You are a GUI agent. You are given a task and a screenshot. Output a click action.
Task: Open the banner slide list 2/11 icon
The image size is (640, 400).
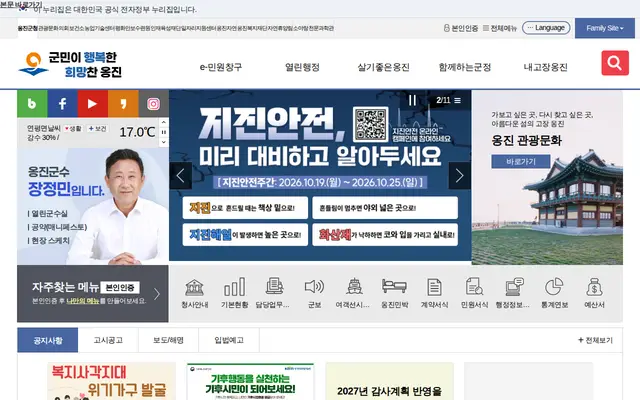pyautogui.click(x=458, y=100)
